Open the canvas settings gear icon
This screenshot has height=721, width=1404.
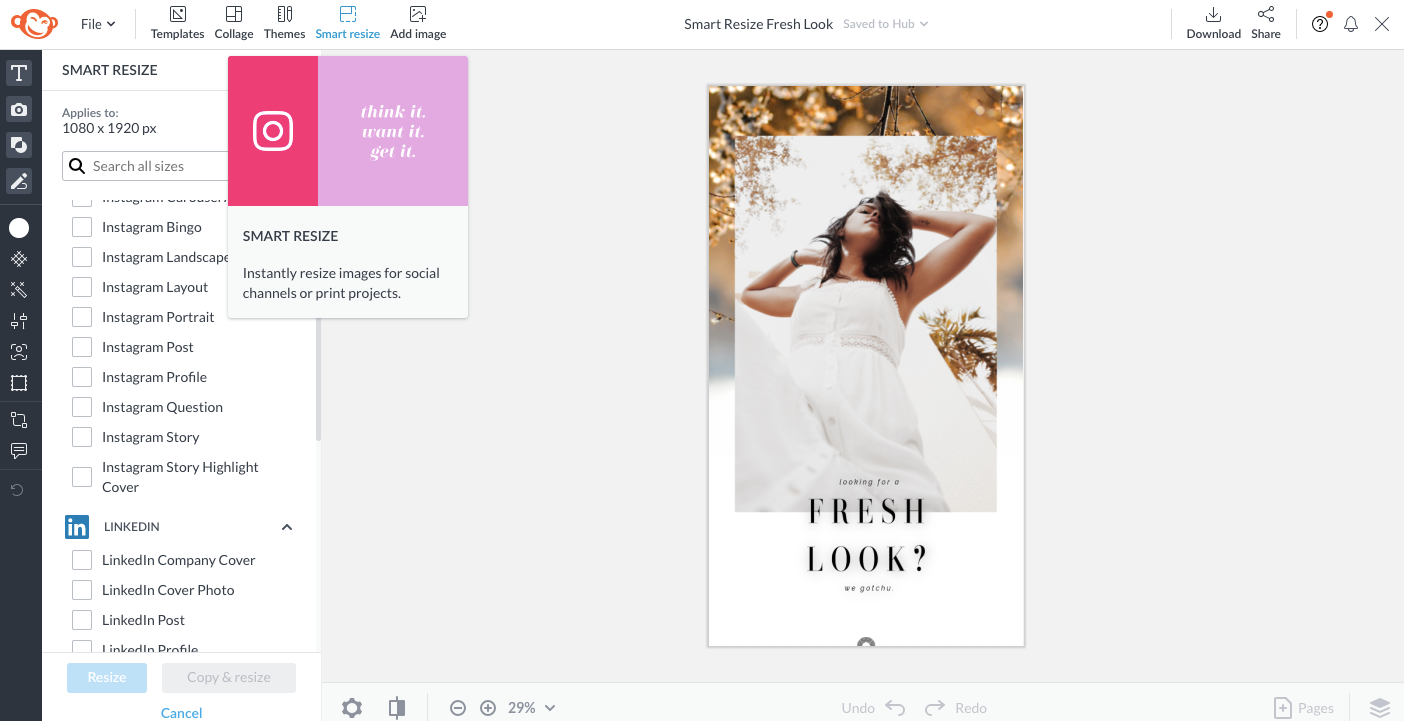click(x=352, y=708)
